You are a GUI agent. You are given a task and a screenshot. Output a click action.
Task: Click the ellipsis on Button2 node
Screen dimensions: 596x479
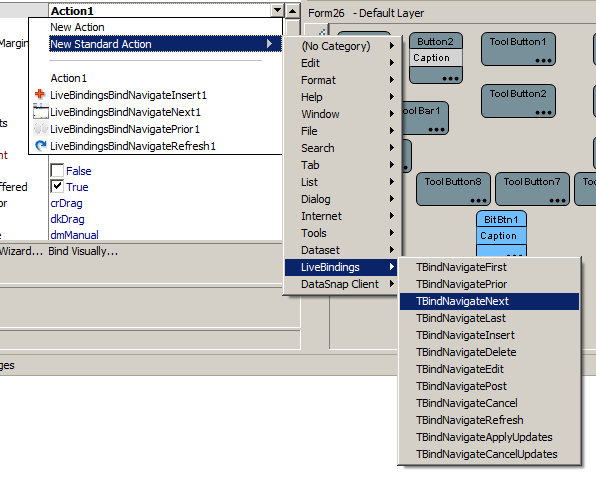click(450, 79)
